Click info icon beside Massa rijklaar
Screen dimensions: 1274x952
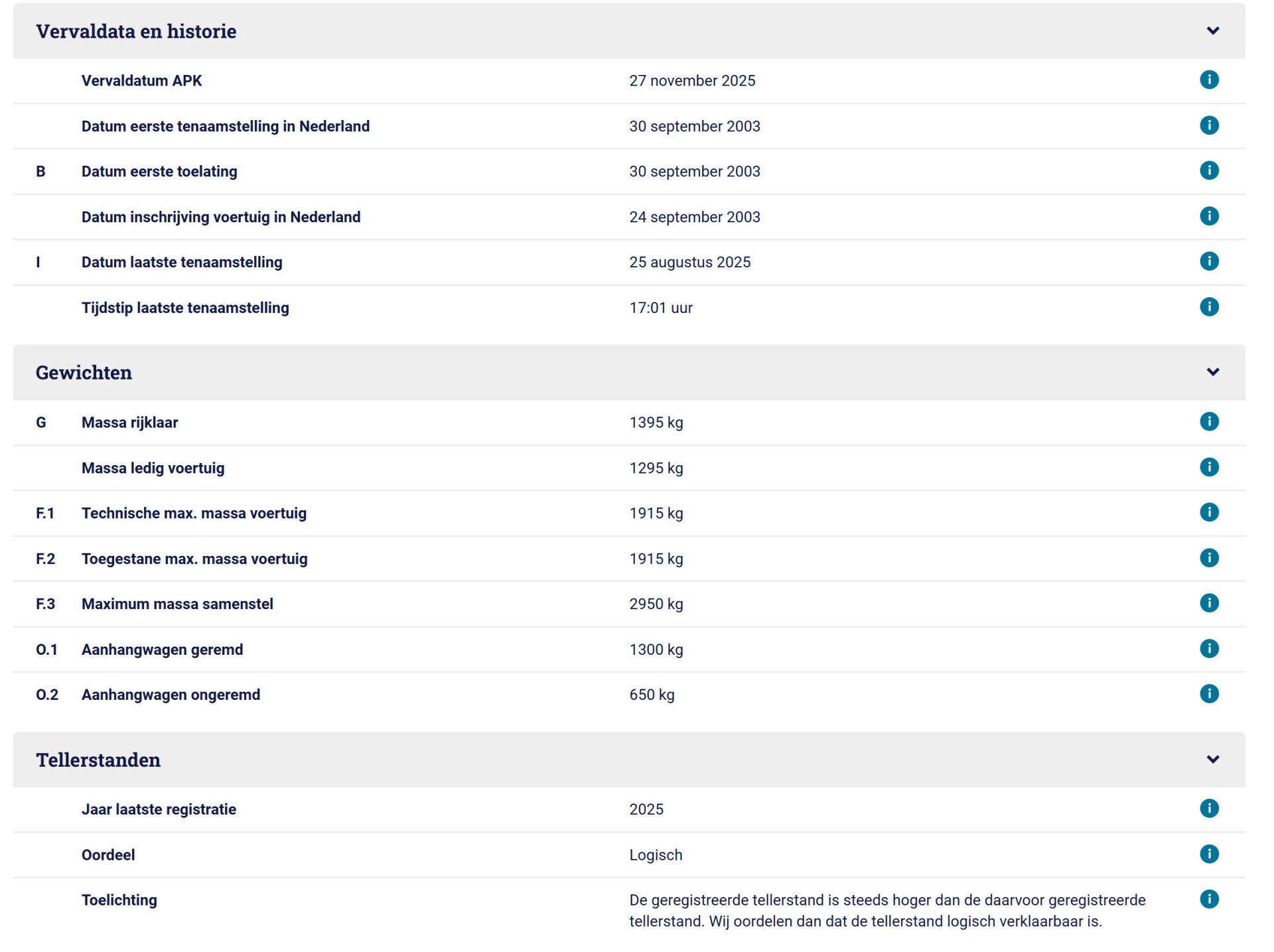pyautogui.click(x=1209, y=421)
